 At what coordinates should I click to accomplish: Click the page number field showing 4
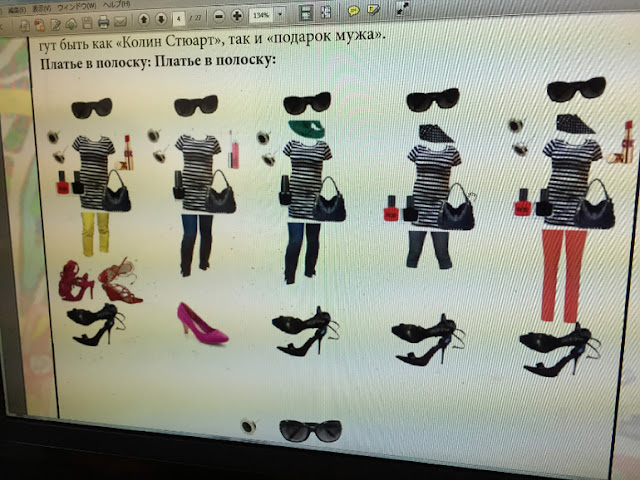tap(178, 18)
